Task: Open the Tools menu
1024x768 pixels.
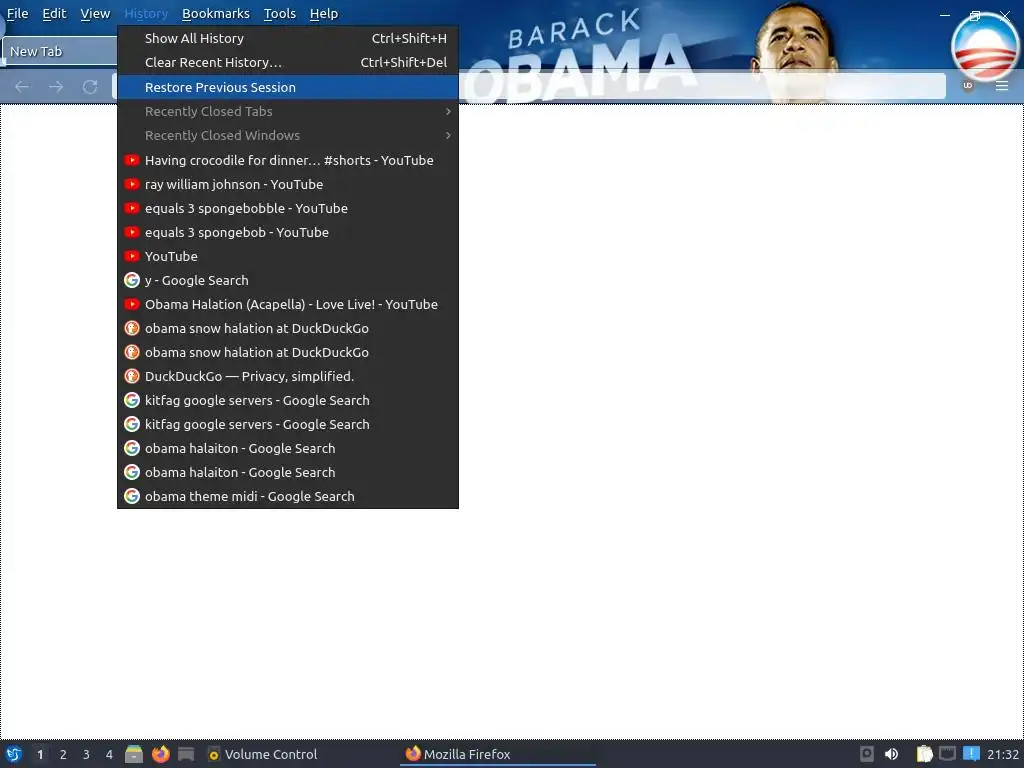Action: pos(280,14)
